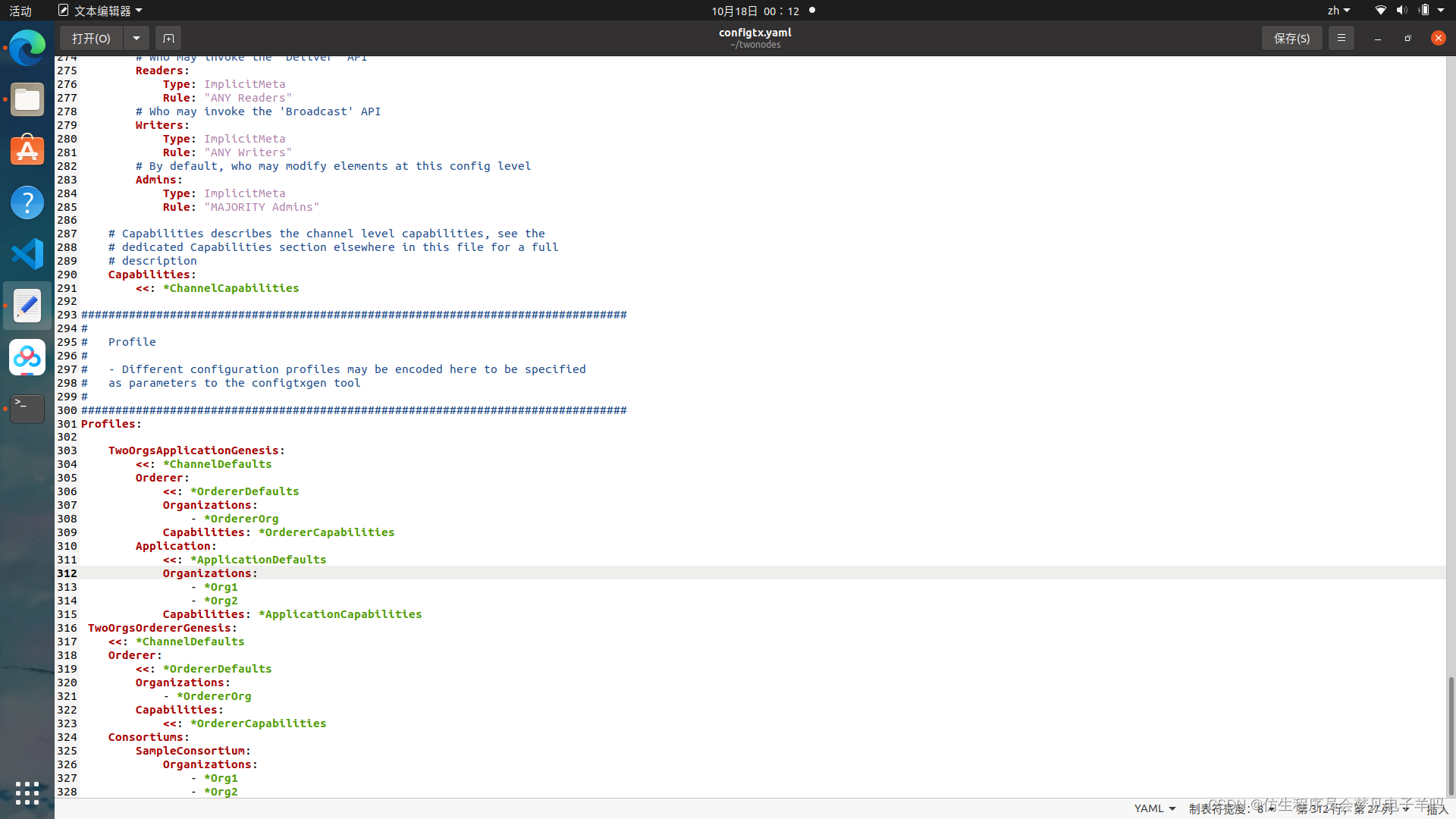This screenshot has height=819, width=1456.
Task: Click the 保存(S) save button
Action: click(x=1291, y=38)
